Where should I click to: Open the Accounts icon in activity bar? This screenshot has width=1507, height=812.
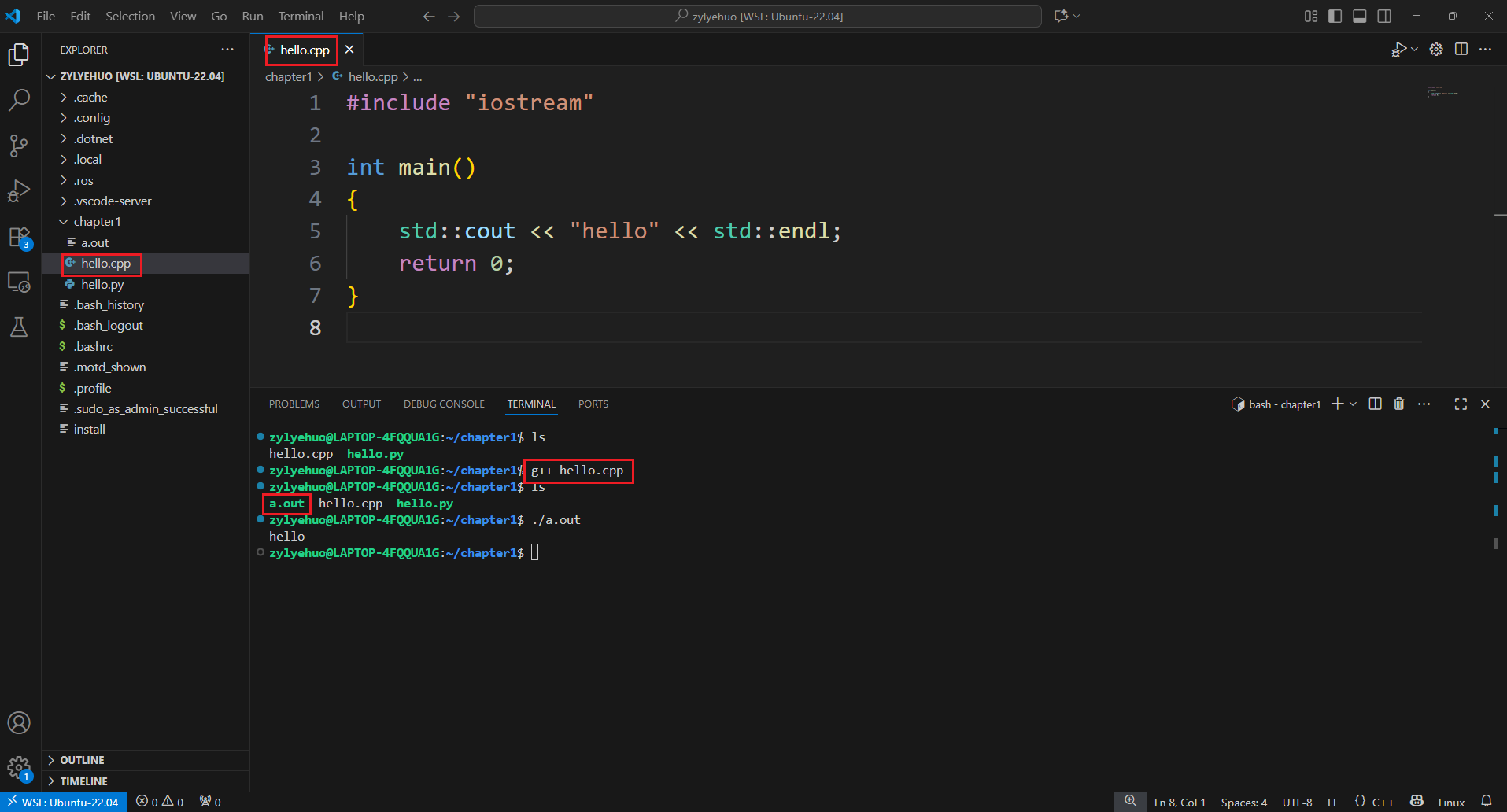[19, 722]
